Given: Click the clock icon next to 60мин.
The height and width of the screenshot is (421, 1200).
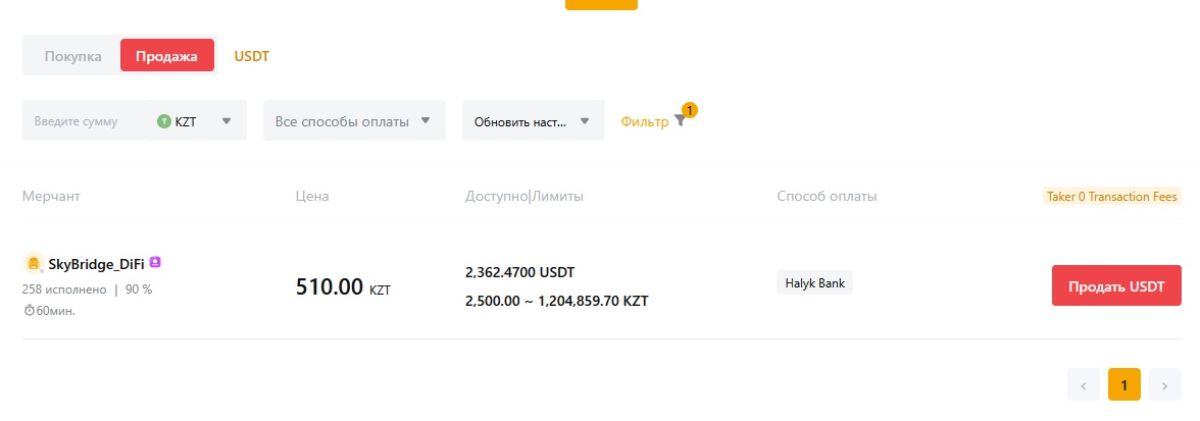Looking at the screenshot, I should (28, 310).
